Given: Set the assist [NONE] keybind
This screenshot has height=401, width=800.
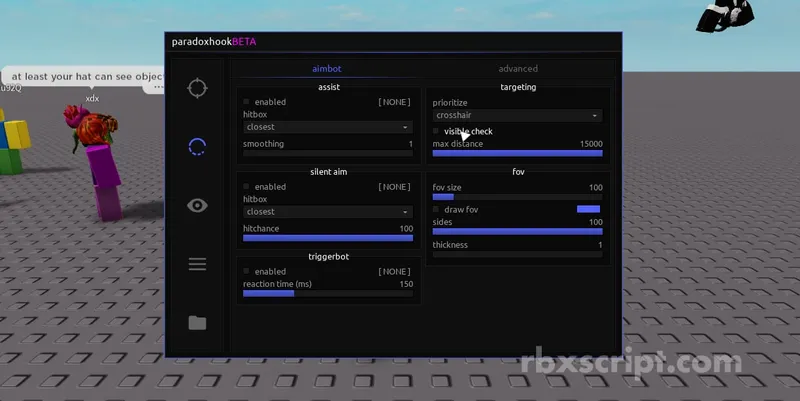Looking at the screenshot, I should [x=394, y=102].
